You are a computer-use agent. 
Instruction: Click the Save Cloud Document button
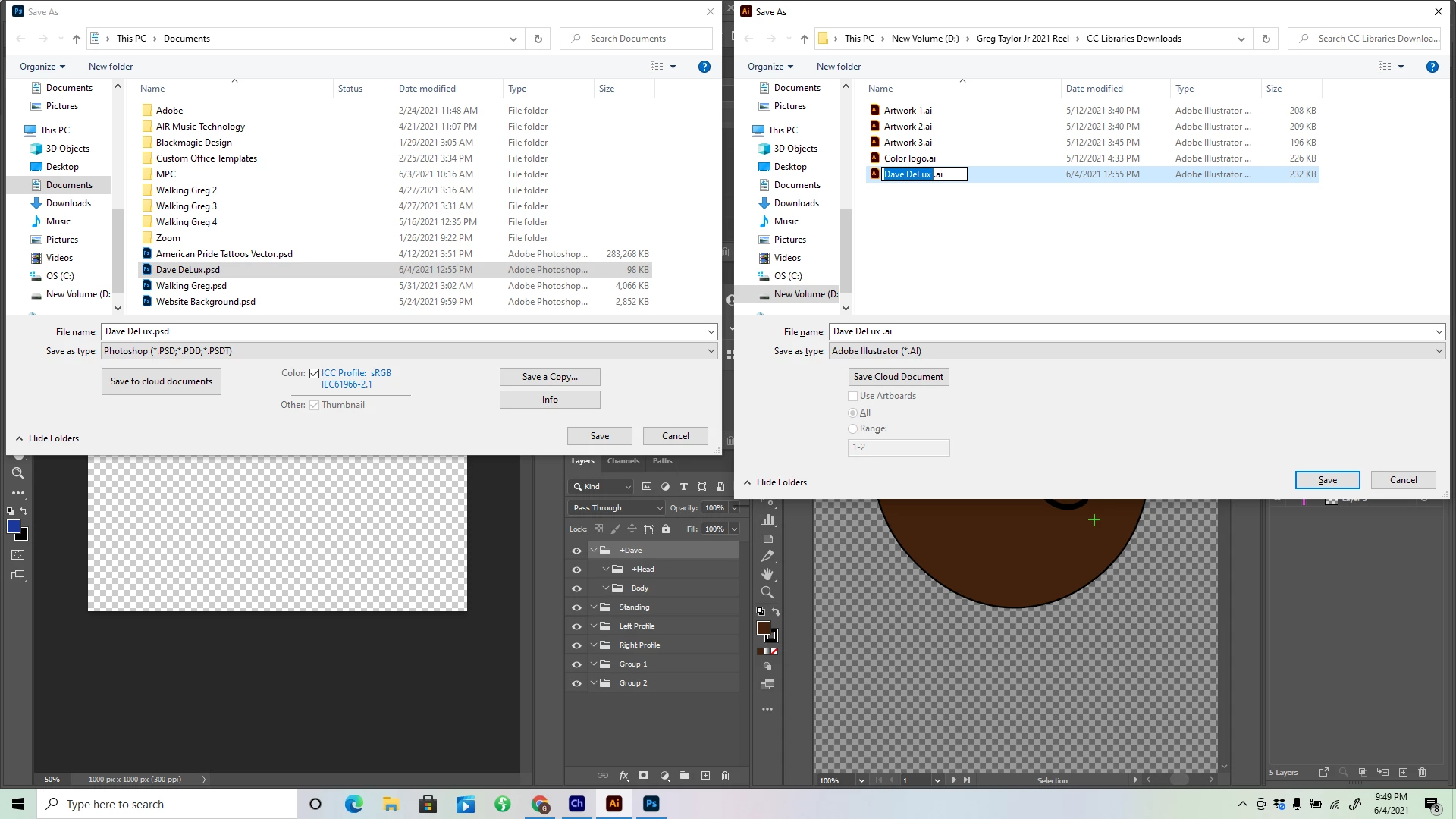[x=898, y=377]
